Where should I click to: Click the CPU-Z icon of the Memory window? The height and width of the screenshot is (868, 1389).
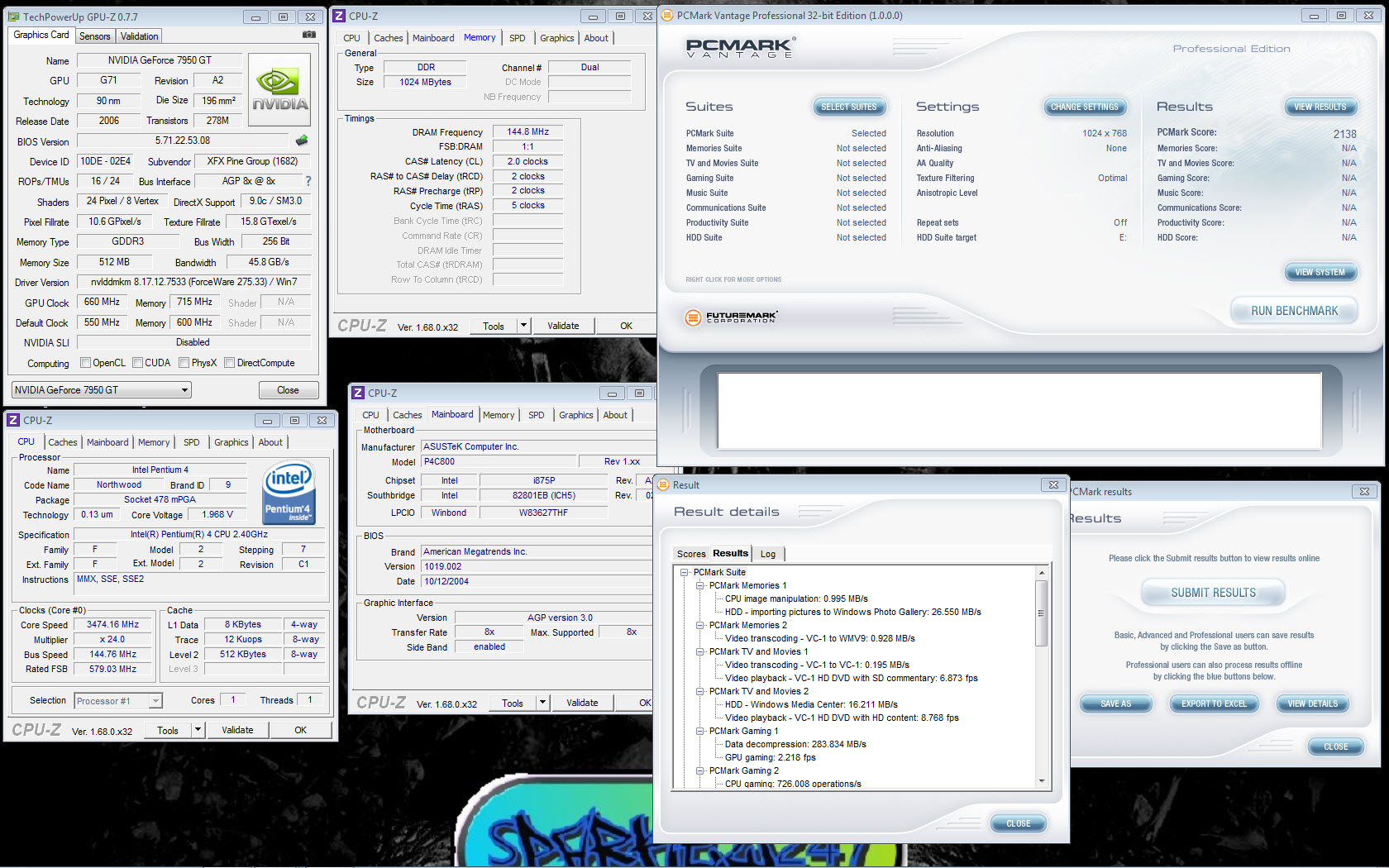coord(339,16)
